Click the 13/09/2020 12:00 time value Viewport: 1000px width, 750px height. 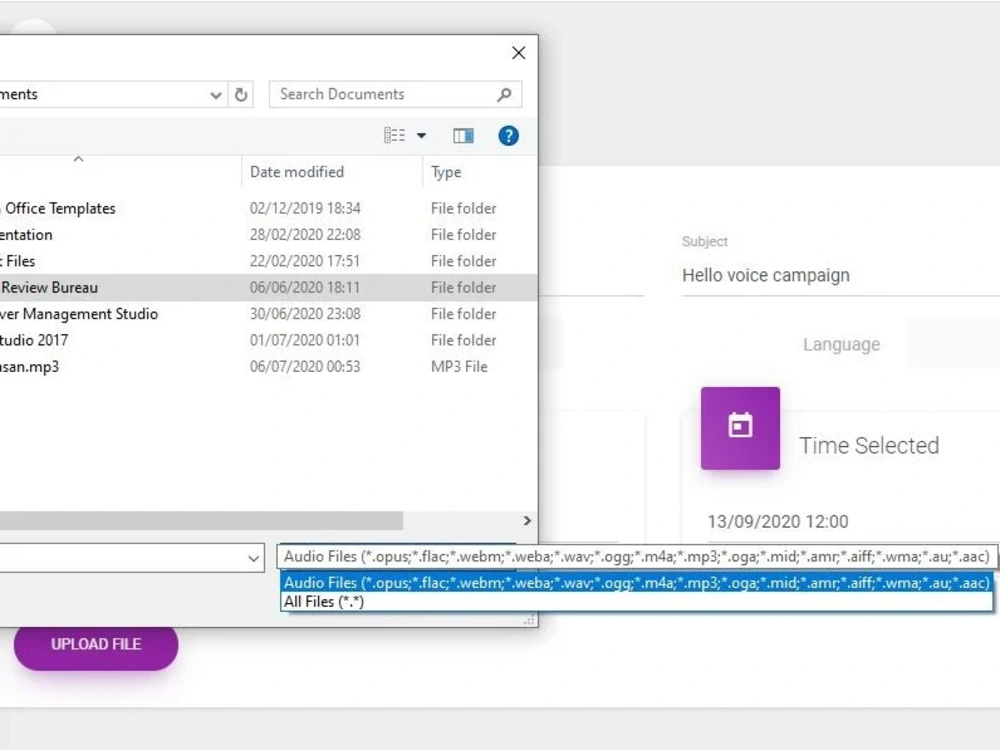777,522
